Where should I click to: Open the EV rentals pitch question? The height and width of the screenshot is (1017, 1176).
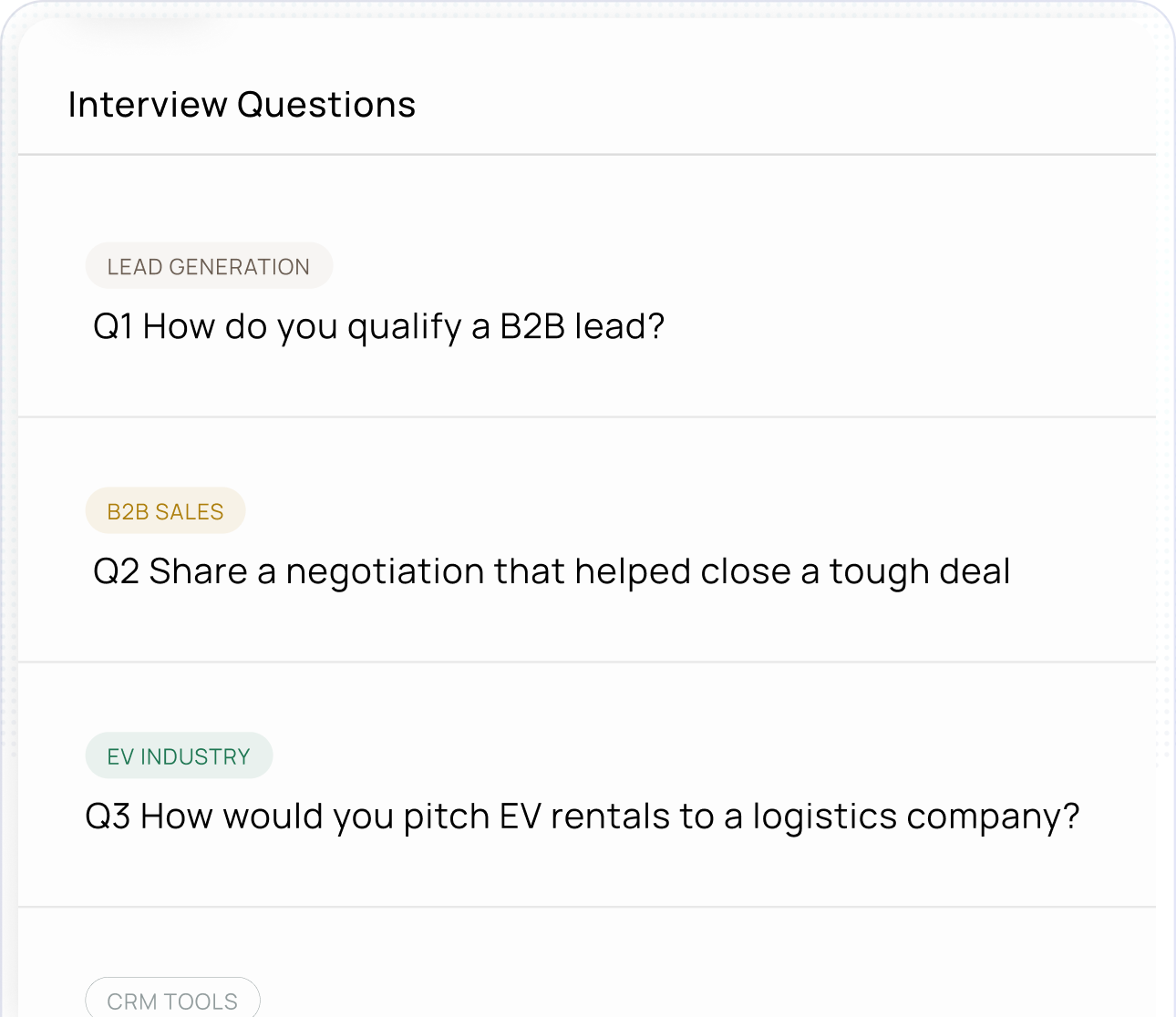(582, 817)
